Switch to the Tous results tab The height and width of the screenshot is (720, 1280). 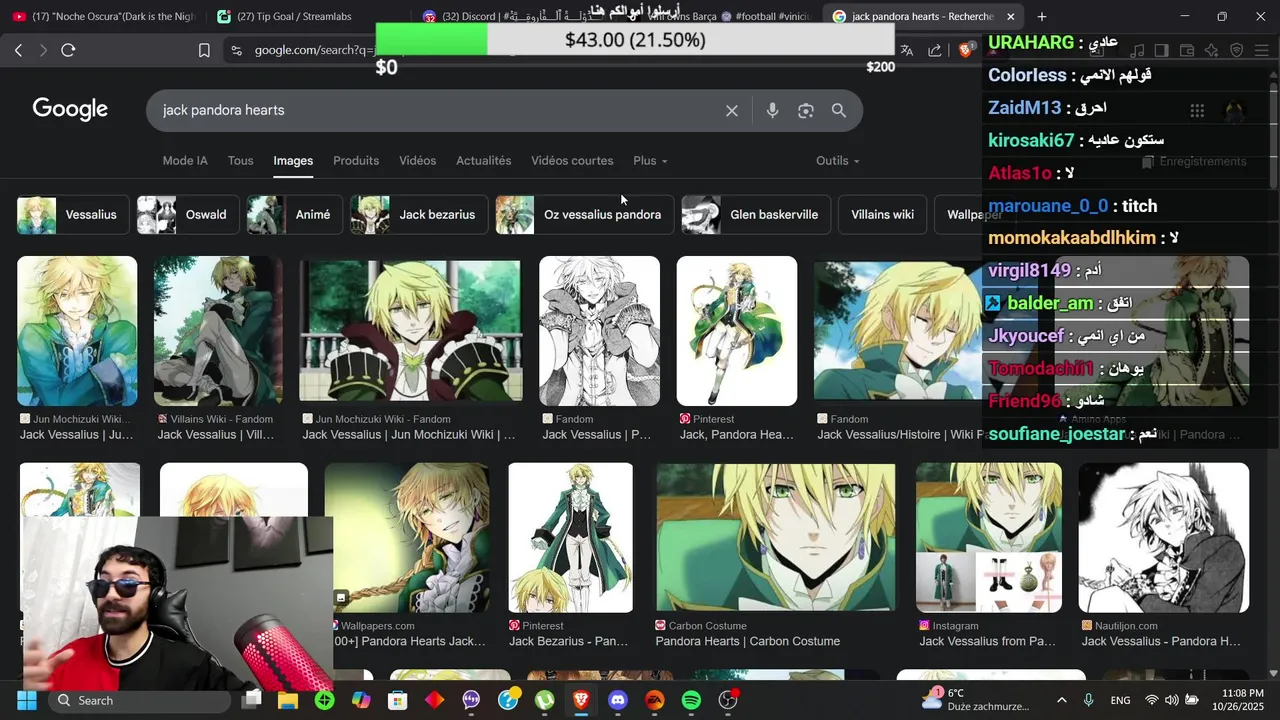point(240,161)
